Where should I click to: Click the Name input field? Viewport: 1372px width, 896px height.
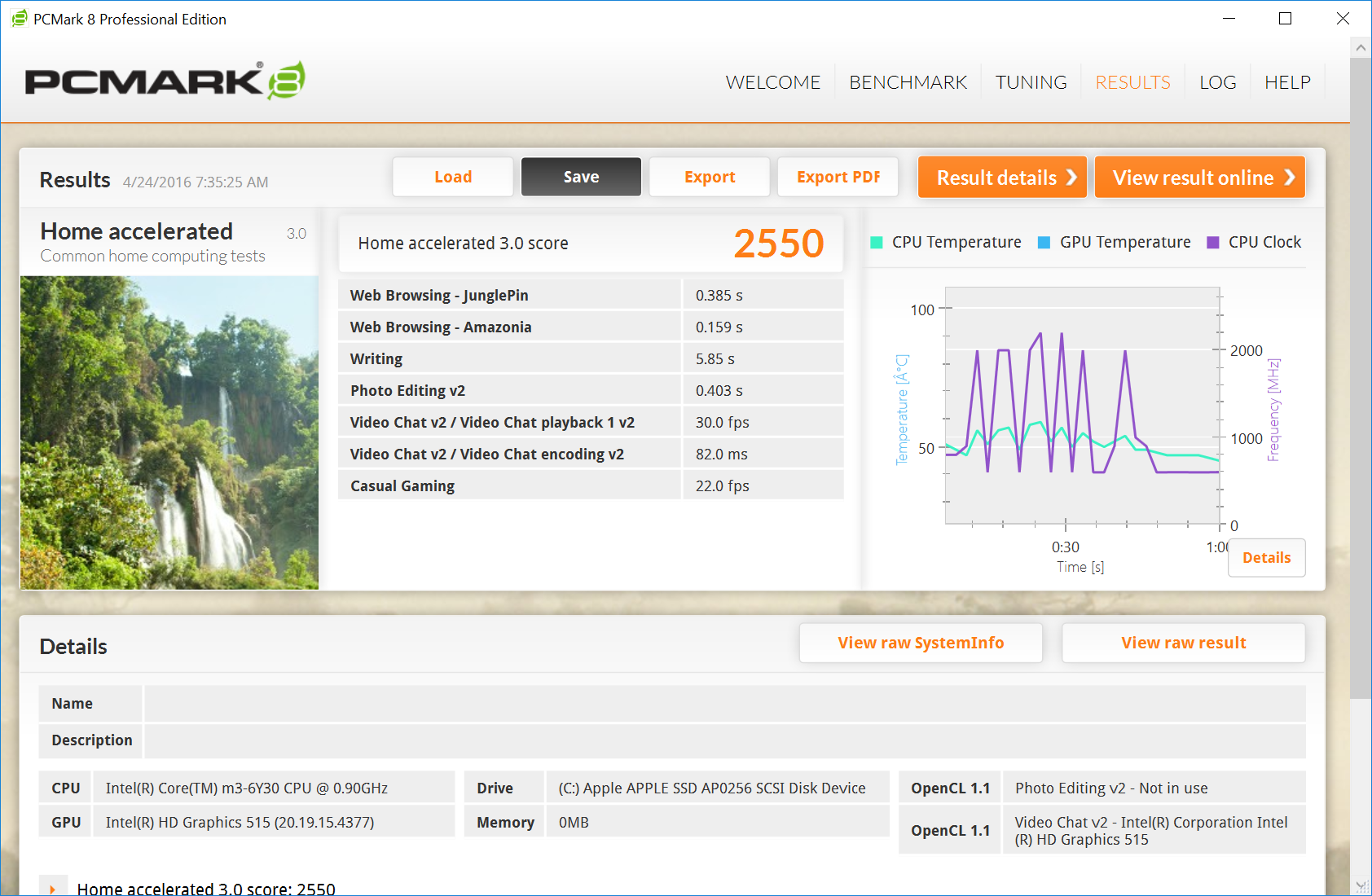point(725,704)
